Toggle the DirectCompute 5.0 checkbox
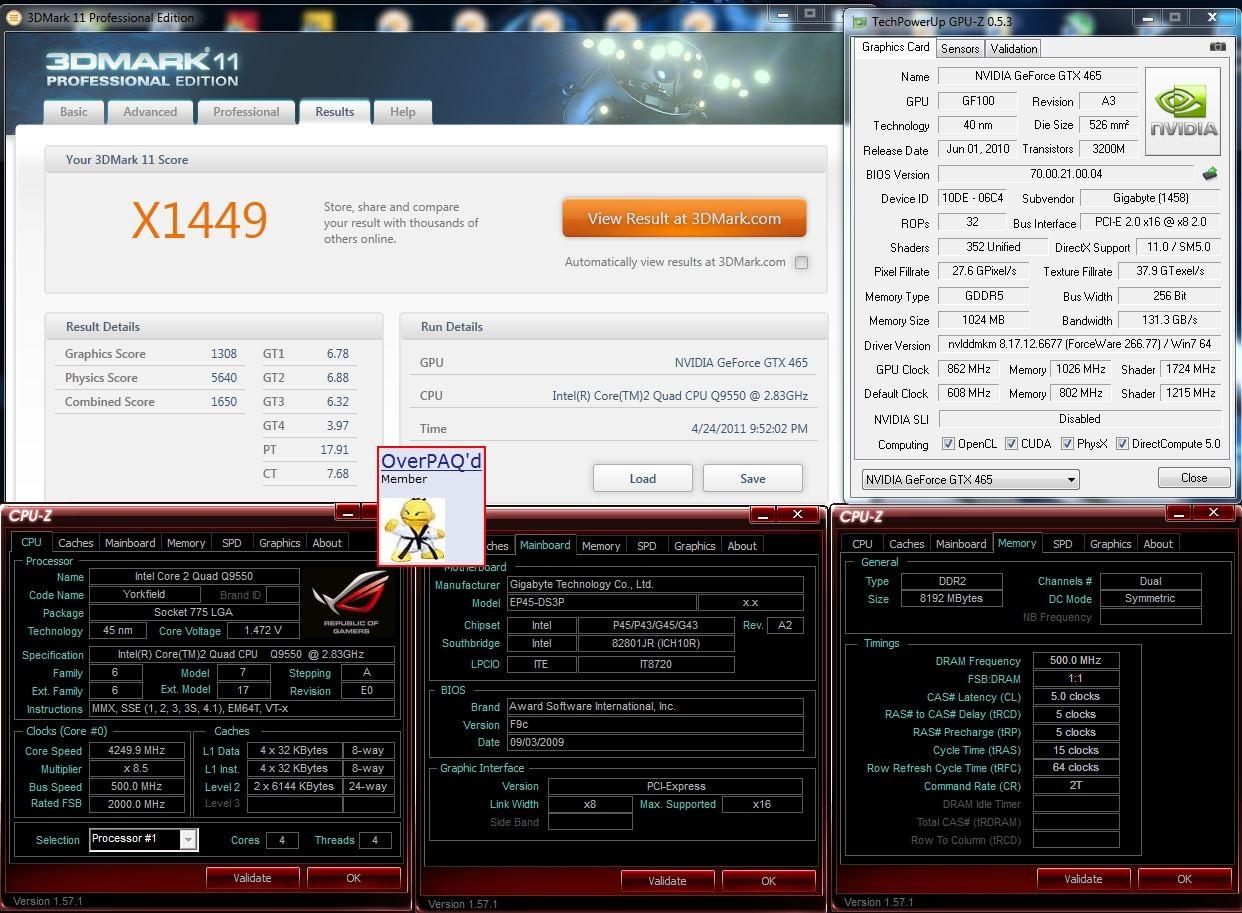 (1122, 444)
